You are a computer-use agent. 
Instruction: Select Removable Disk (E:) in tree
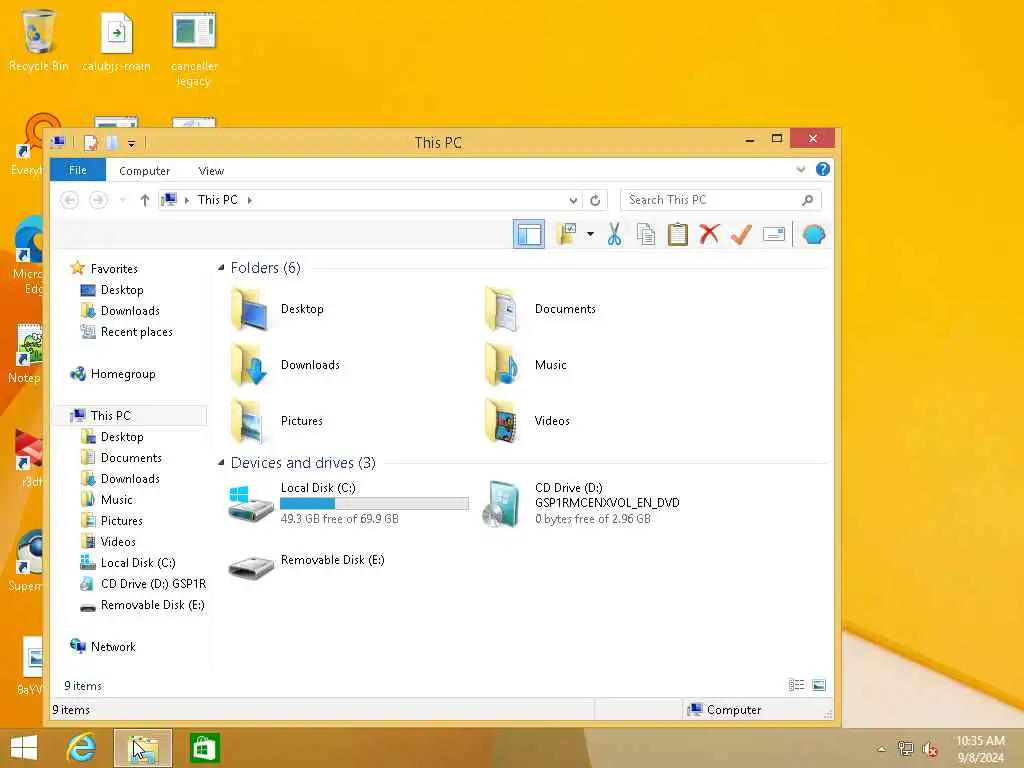point(142,605)
